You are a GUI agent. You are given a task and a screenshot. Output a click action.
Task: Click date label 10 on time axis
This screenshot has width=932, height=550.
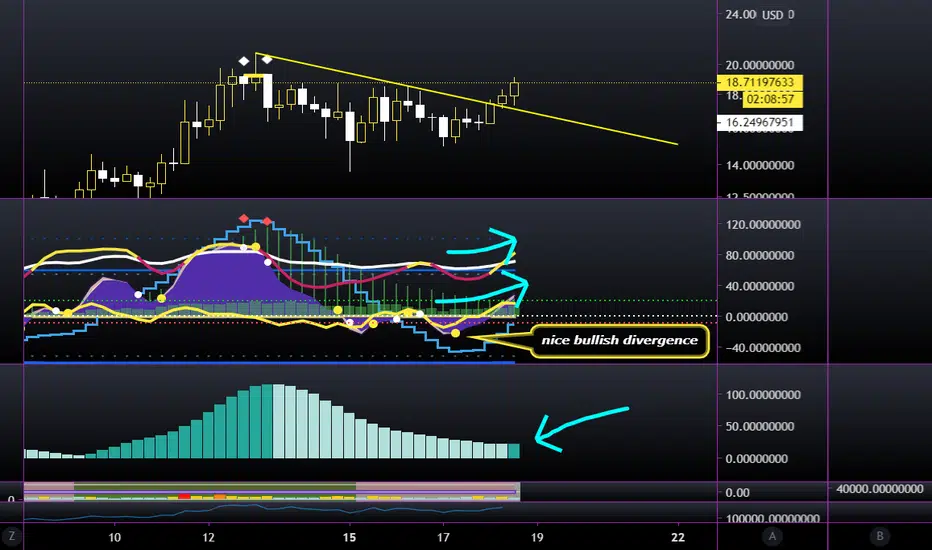[x=115, y=538]
